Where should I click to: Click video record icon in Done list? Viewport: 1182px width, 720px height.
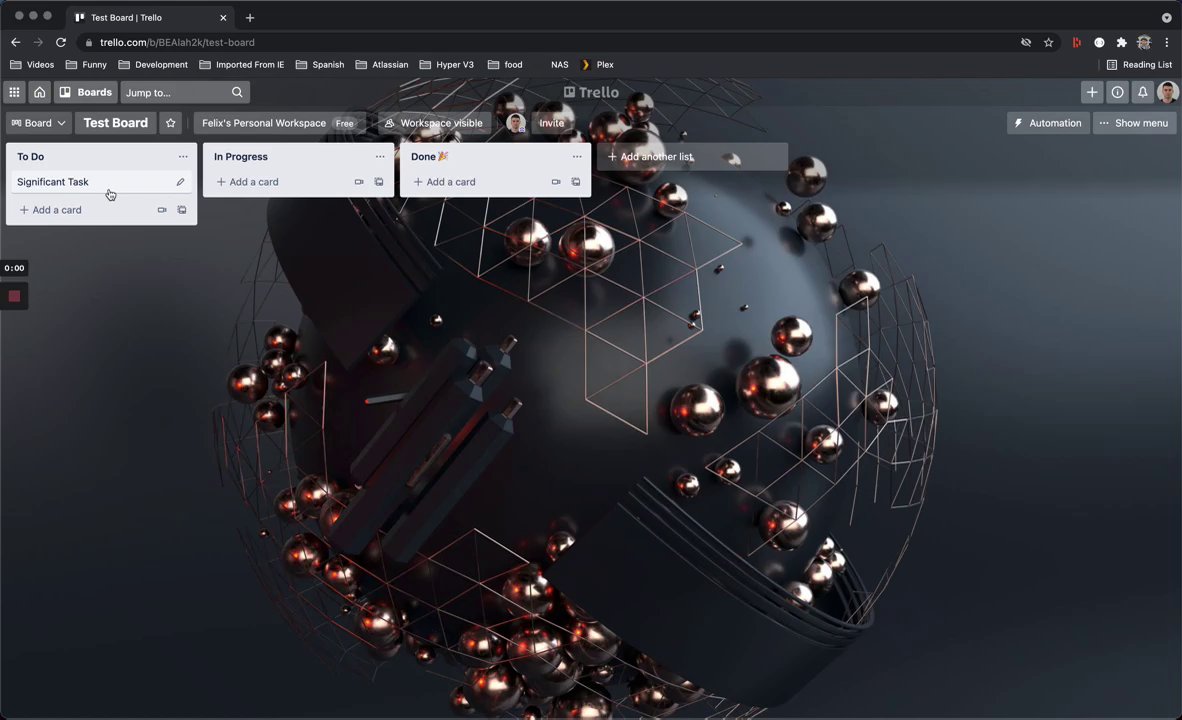coord(556,182)
